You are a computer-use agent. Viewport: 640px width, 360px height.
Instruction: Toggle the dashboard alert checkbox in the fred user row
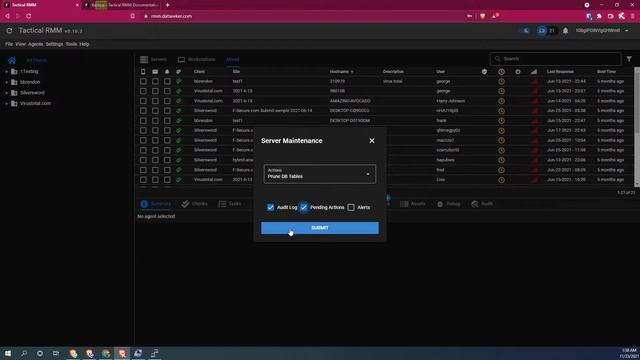click(167, 170)
